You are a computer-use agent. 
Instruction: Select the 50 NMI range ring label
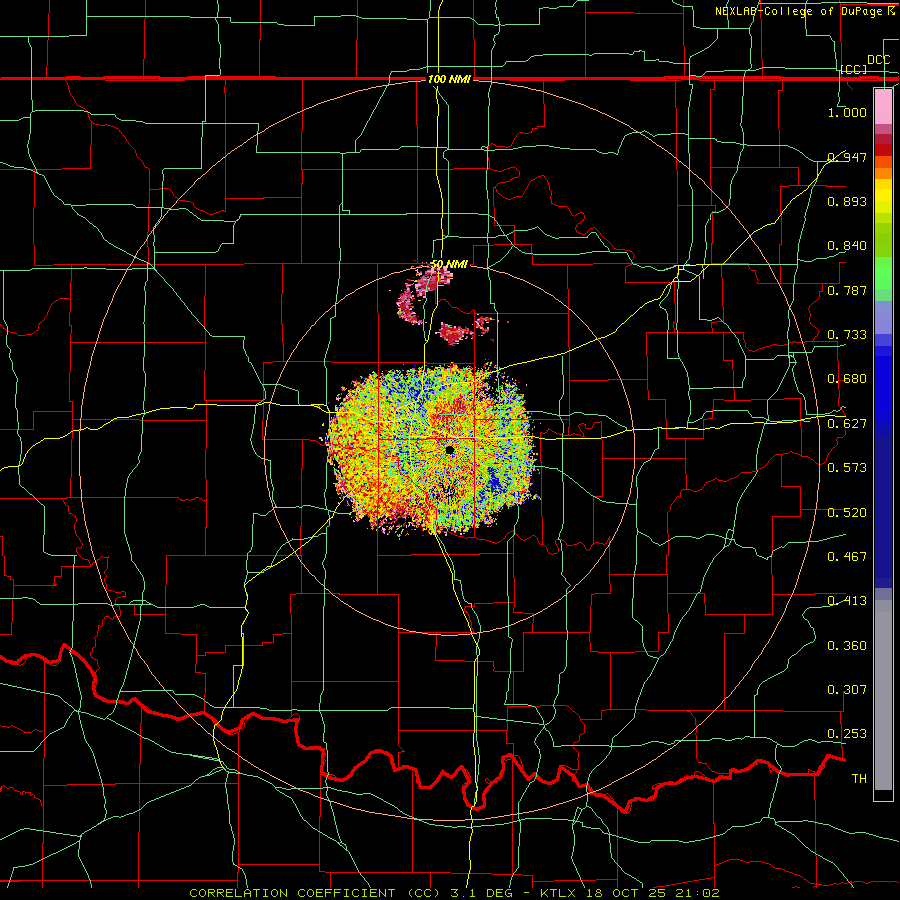click(x=449, y=264)
